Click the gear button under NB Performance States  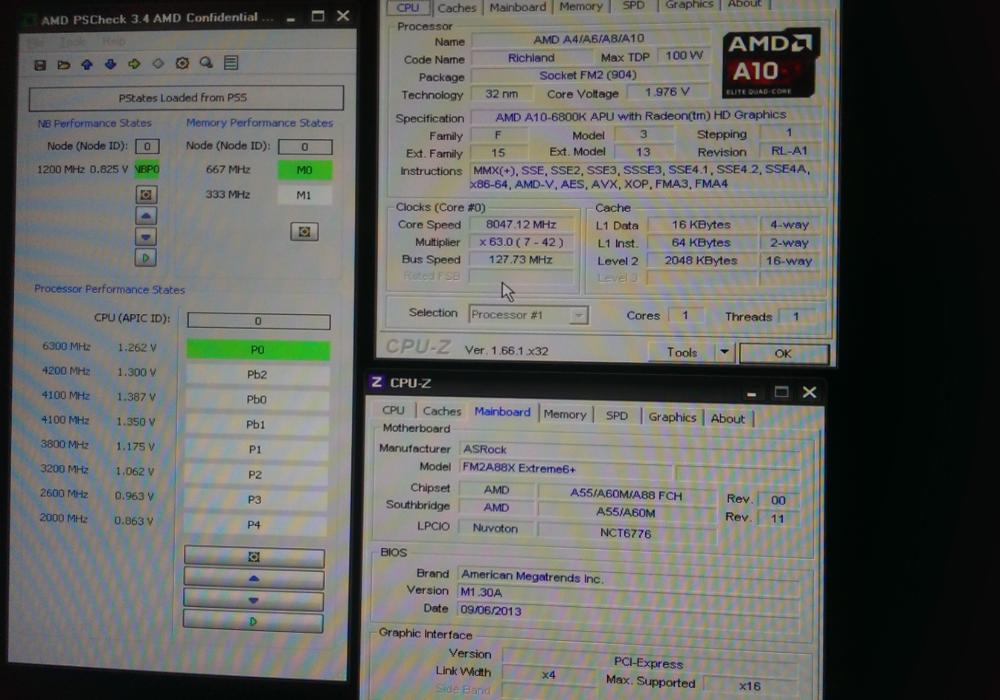(146, 194)
